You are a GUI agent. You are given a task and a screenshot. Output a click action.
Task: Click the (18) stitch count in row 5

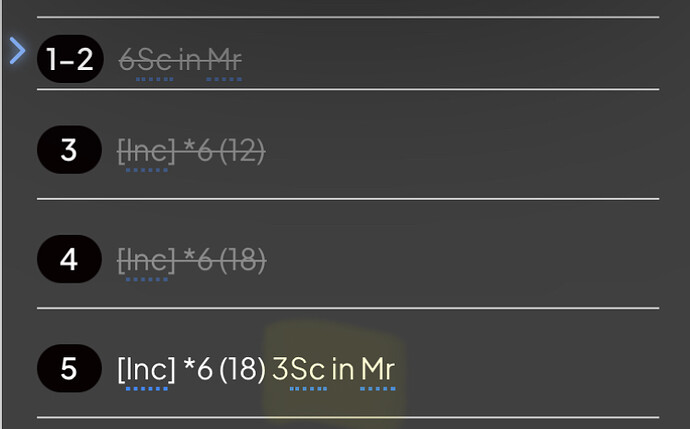pos(242,369)
